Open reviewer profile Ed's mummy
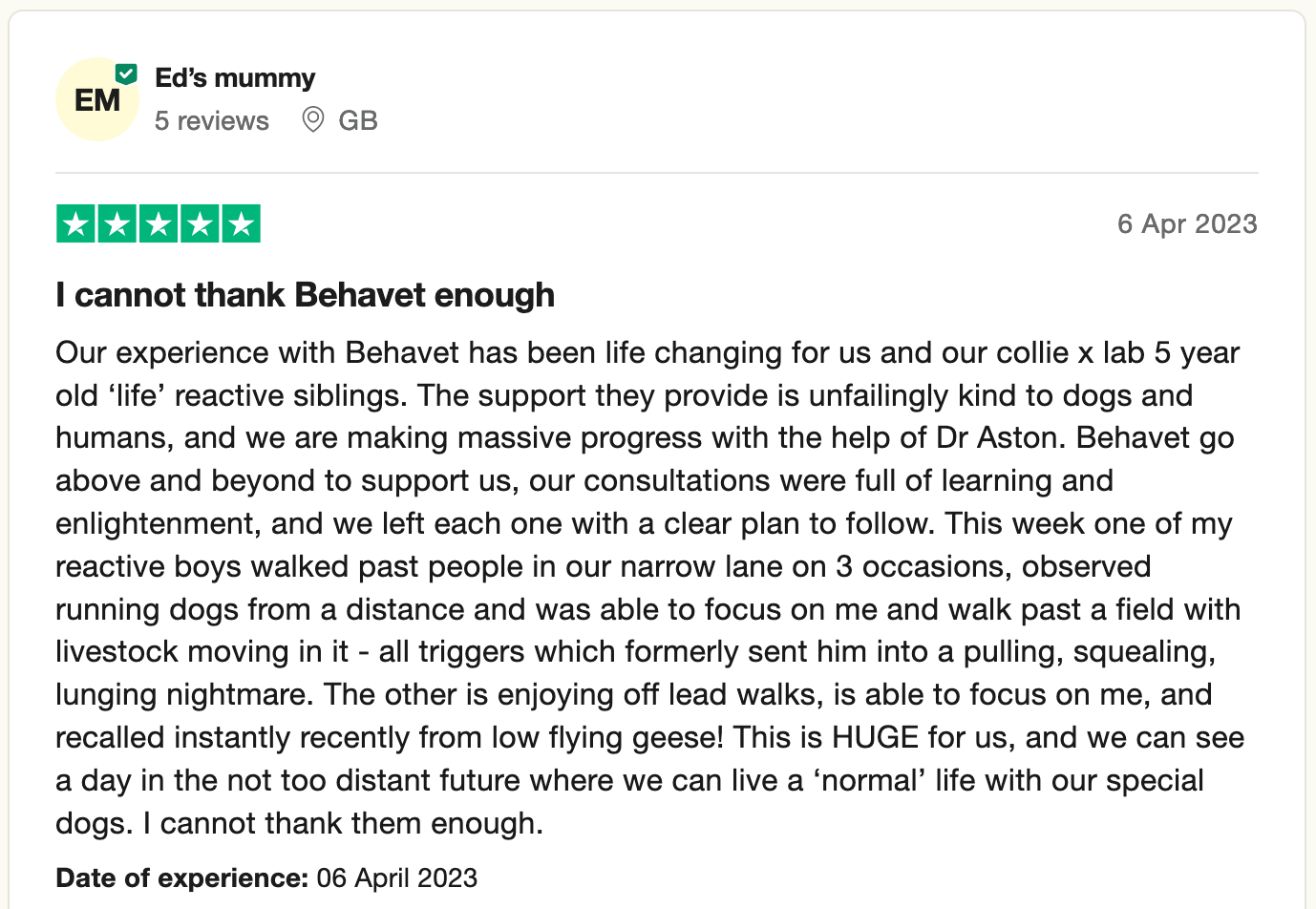1316x909 pixels. (x=235, y=77)
